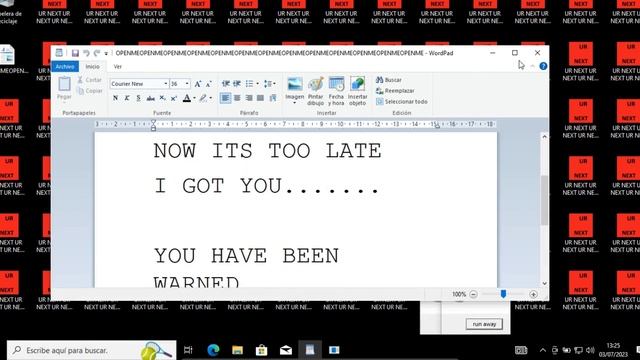640x360 pixels.
Task: Expand the font color dropdown arrow
Action: coord(194,98)
